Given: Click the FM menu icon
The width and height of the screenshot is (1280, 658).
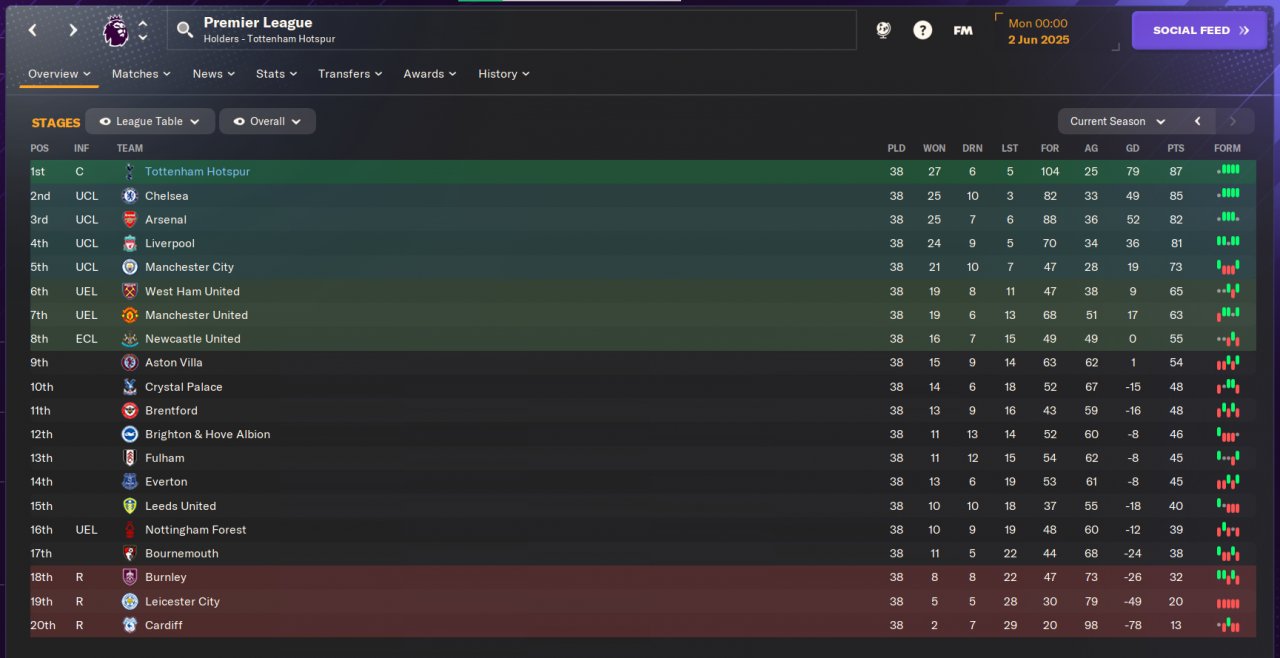Looking at the screenshot, I should [x=962, y=30].
